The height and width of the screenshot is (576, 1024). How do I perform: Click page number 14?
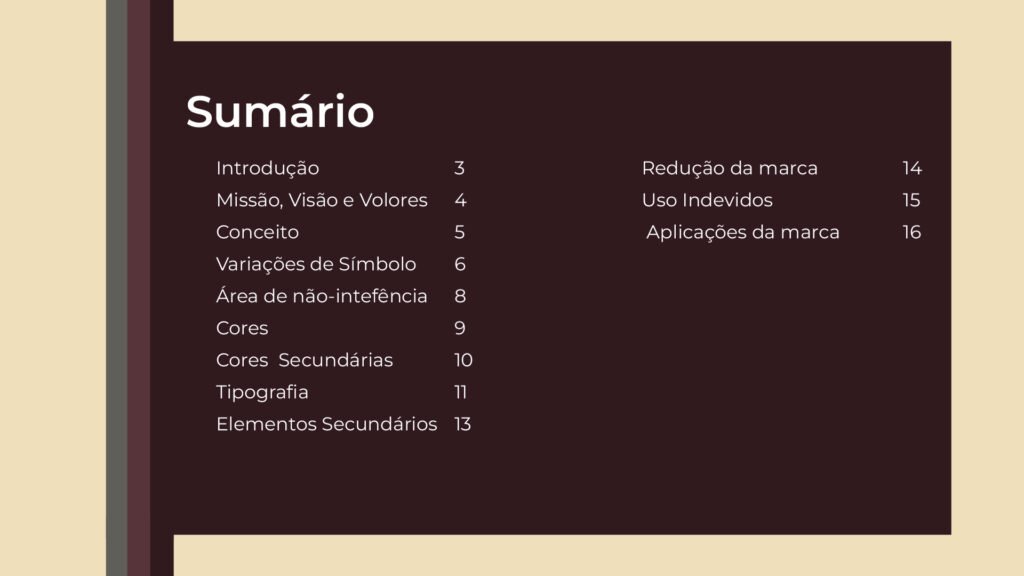point(912,168)
